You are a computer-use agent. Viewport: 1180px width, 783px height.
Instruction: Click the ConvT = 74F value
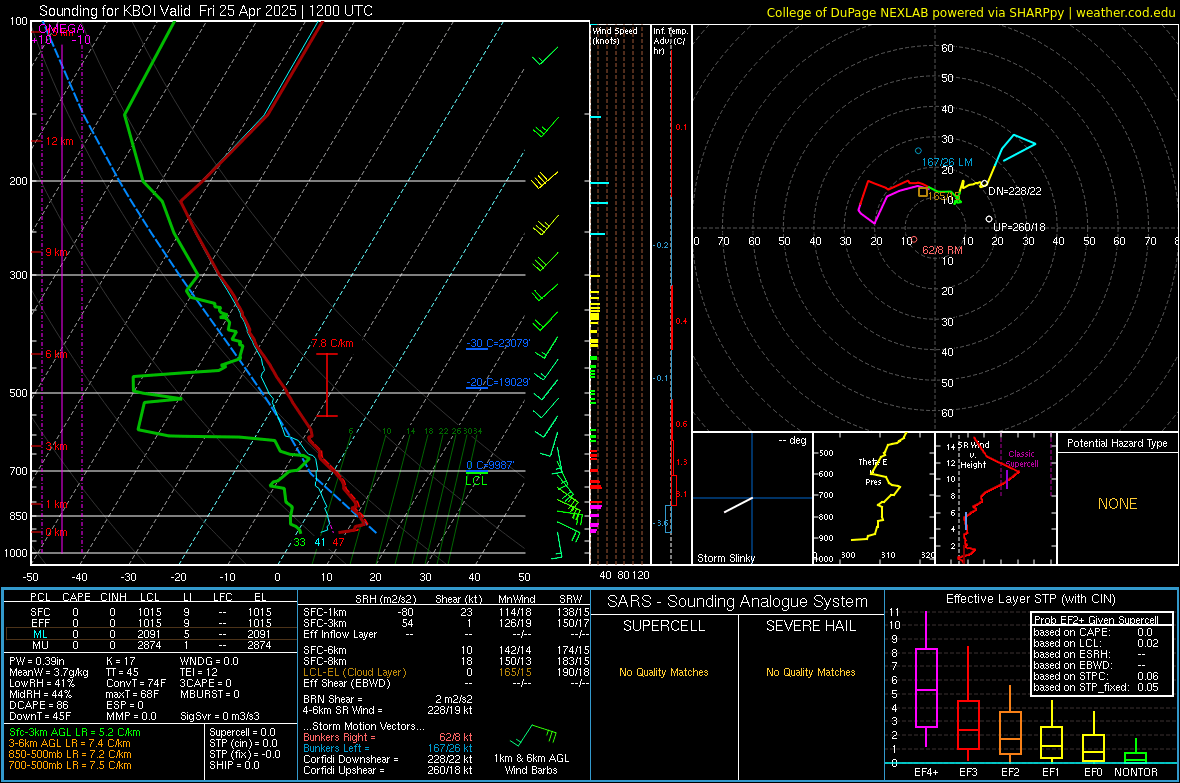click(135, 684)
